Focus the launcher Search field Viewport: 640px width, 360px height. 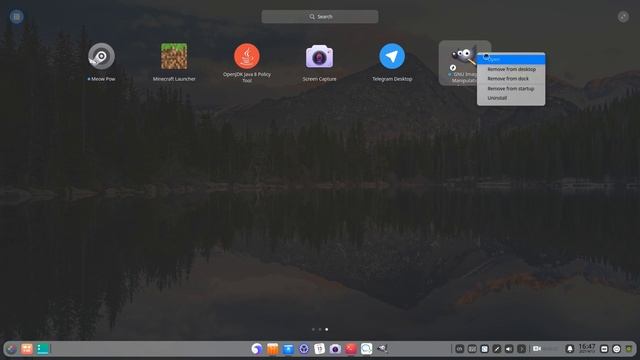click(320, 17)
